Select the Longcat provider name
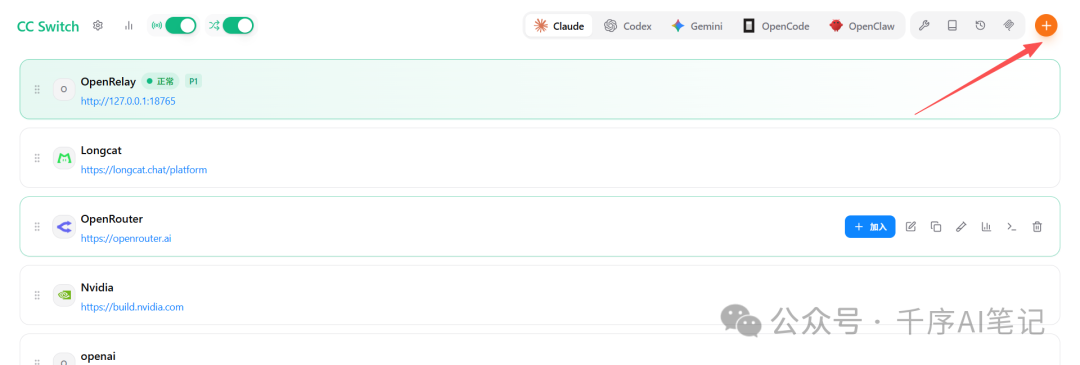Screen dimensions: 1080x365 click(x=101, y=150)
